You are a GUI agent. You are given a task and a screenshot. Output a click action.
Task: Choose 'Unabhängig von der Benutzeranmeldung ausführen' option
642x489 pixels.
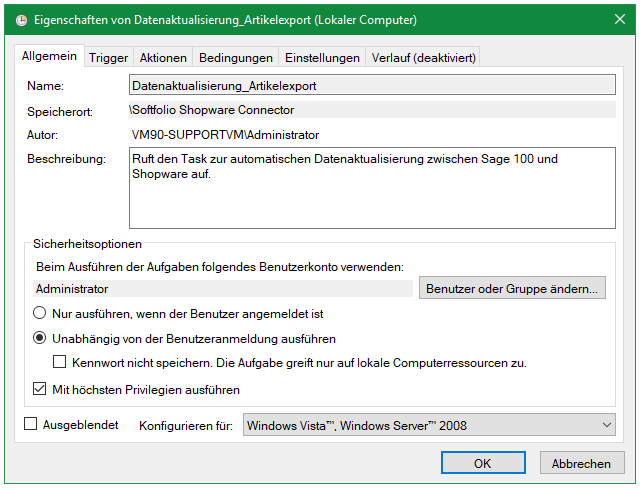click(41, 338)
